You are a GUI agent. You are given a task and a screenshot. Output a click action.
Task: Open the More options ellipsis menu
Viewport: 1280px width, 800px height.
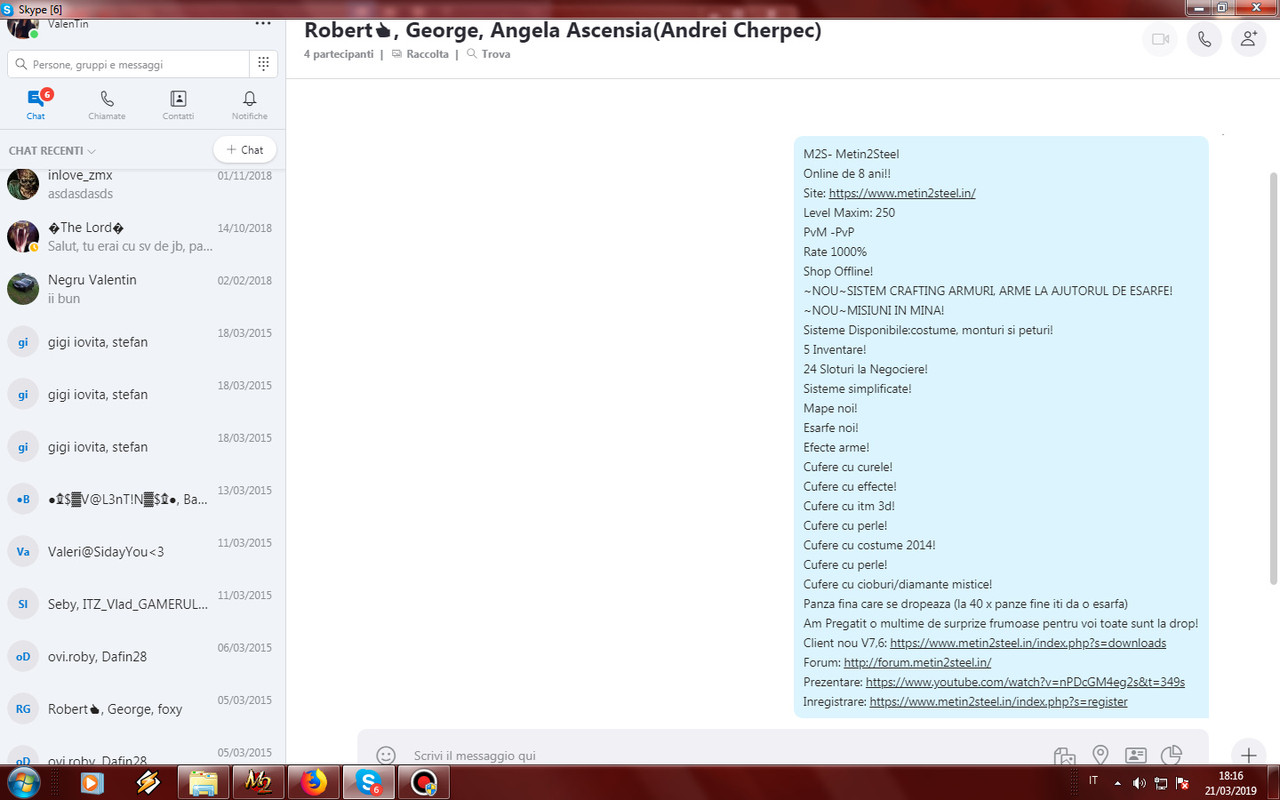point(263,23)
